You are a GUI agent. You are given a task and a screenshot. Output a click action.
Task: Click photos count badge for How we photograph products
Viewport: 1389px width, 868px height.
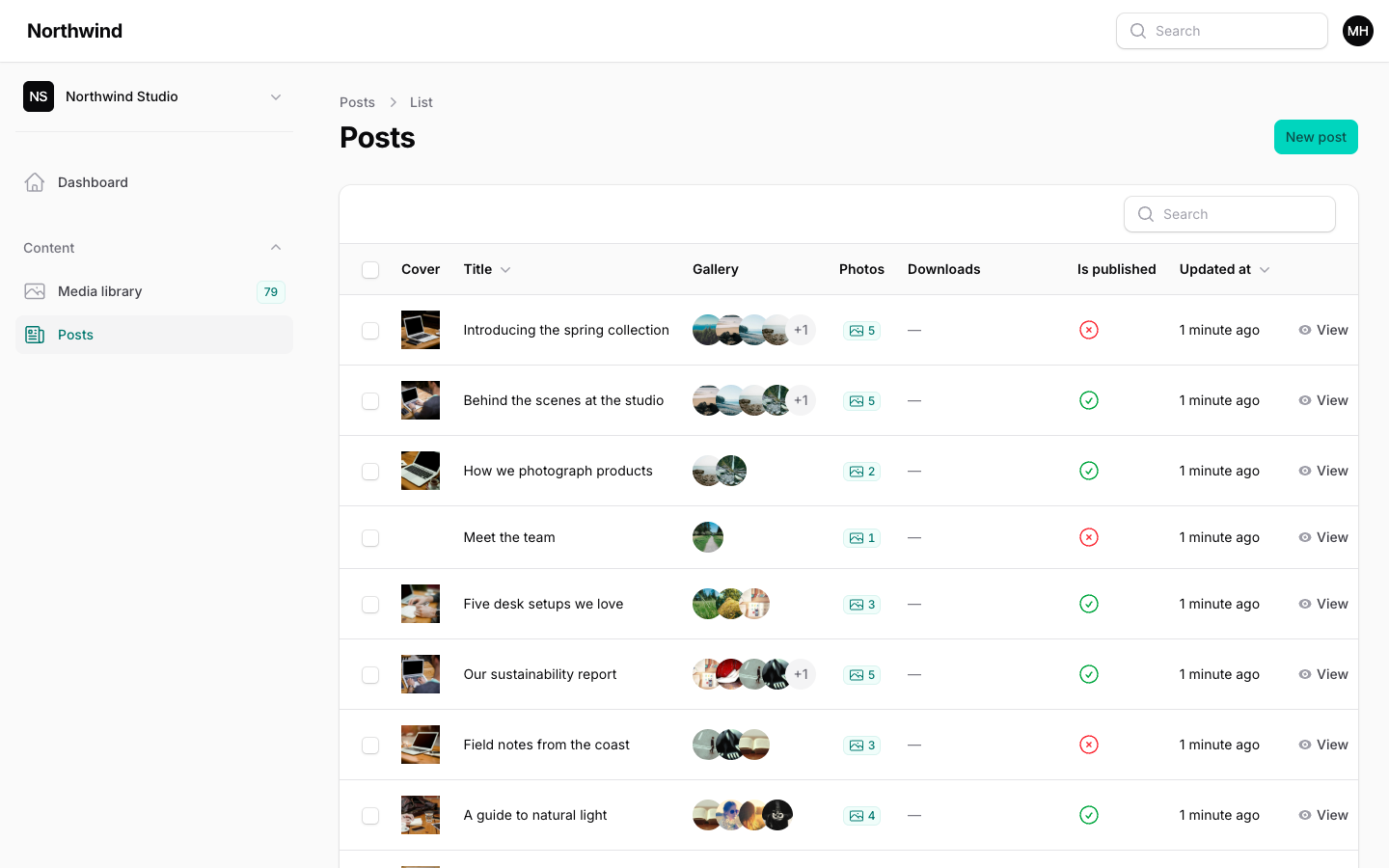click(x=861, y=472)
